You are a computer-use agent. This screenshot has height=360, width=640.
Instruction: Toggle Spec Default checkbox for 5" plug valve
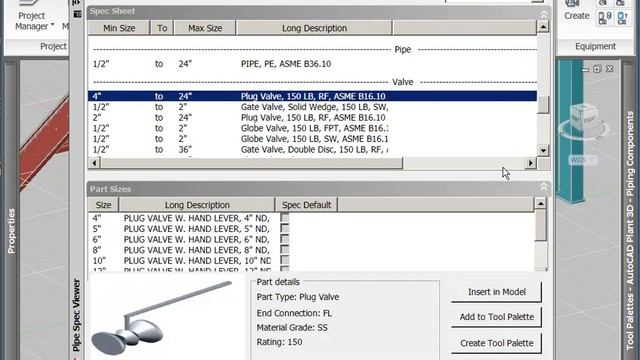click(x=284, y=229)
